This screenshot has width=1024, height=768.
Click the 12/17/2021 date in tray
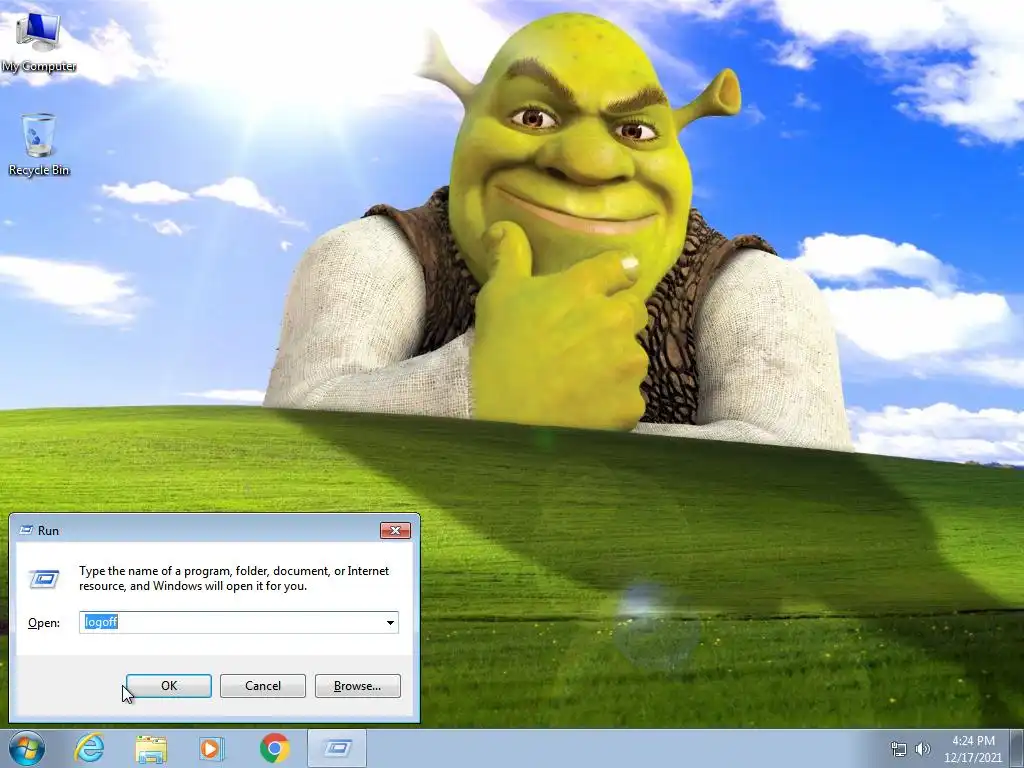pyautogui.click(x=973, y=758)
